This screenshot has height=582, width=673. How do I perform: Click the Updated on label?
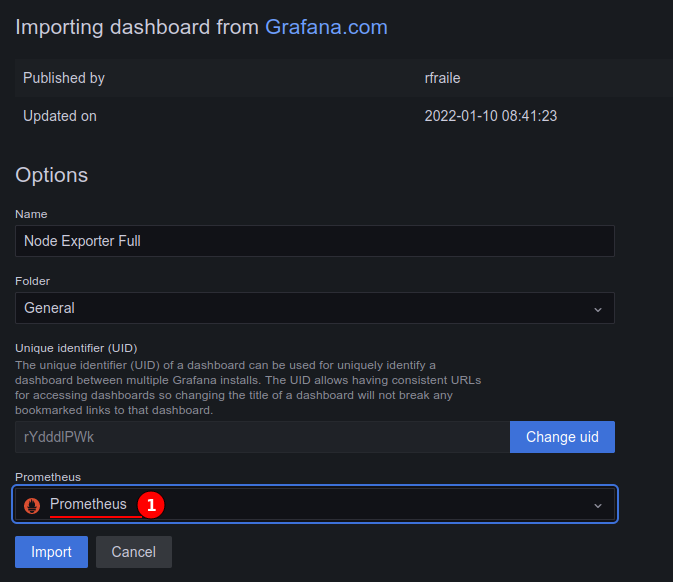(60, 116)
